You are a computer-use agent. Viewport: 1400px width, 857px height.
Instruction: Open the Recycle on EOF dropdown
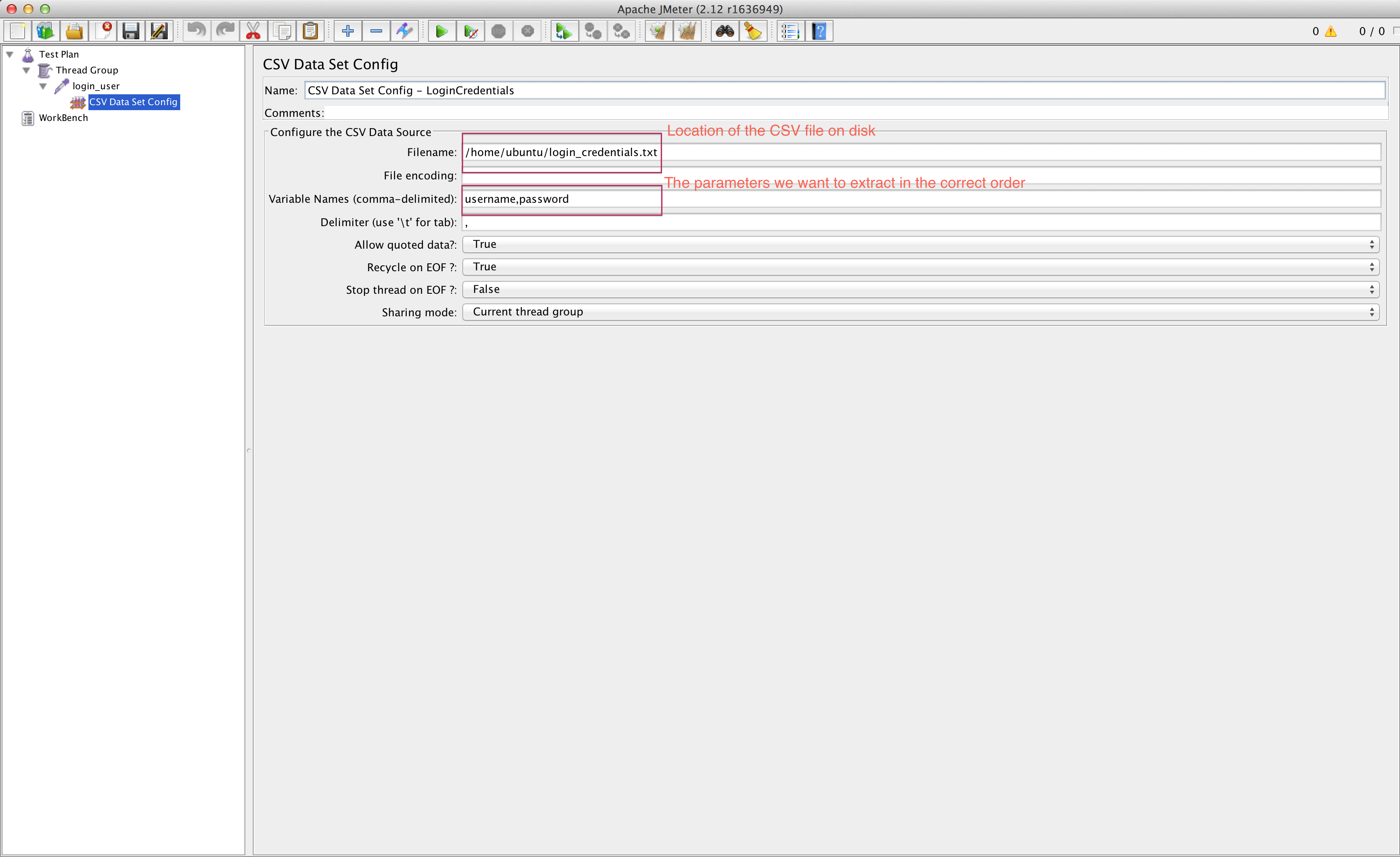920,267
